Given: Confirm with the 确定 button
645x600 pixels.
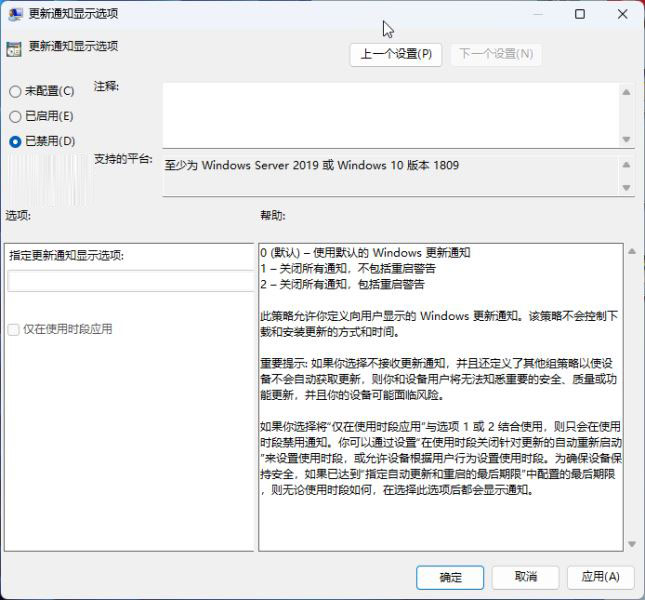Looking at the screenshot, I should tap(450, 577).
